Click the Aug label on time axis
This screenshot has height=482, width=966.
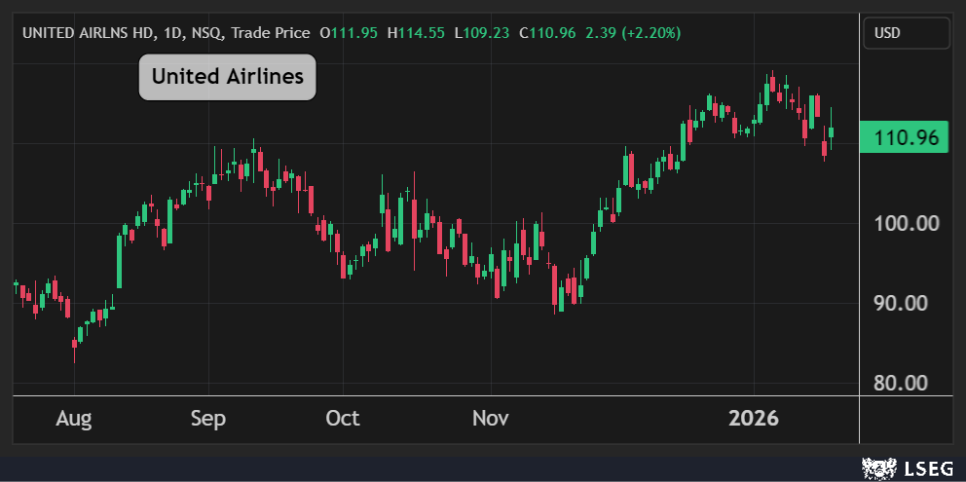click(x=73, y=418)
